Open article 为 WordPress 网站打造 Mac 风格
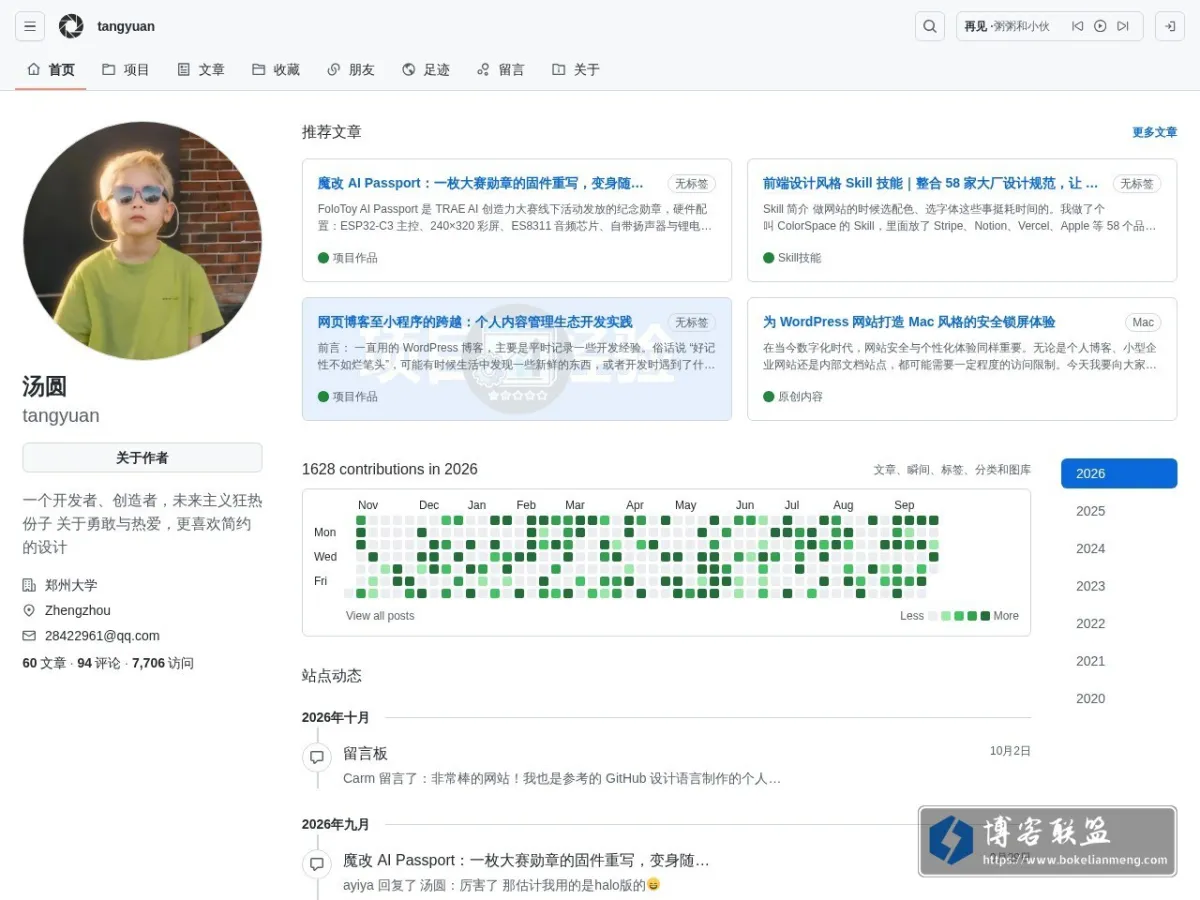 [x=909, y=322]
